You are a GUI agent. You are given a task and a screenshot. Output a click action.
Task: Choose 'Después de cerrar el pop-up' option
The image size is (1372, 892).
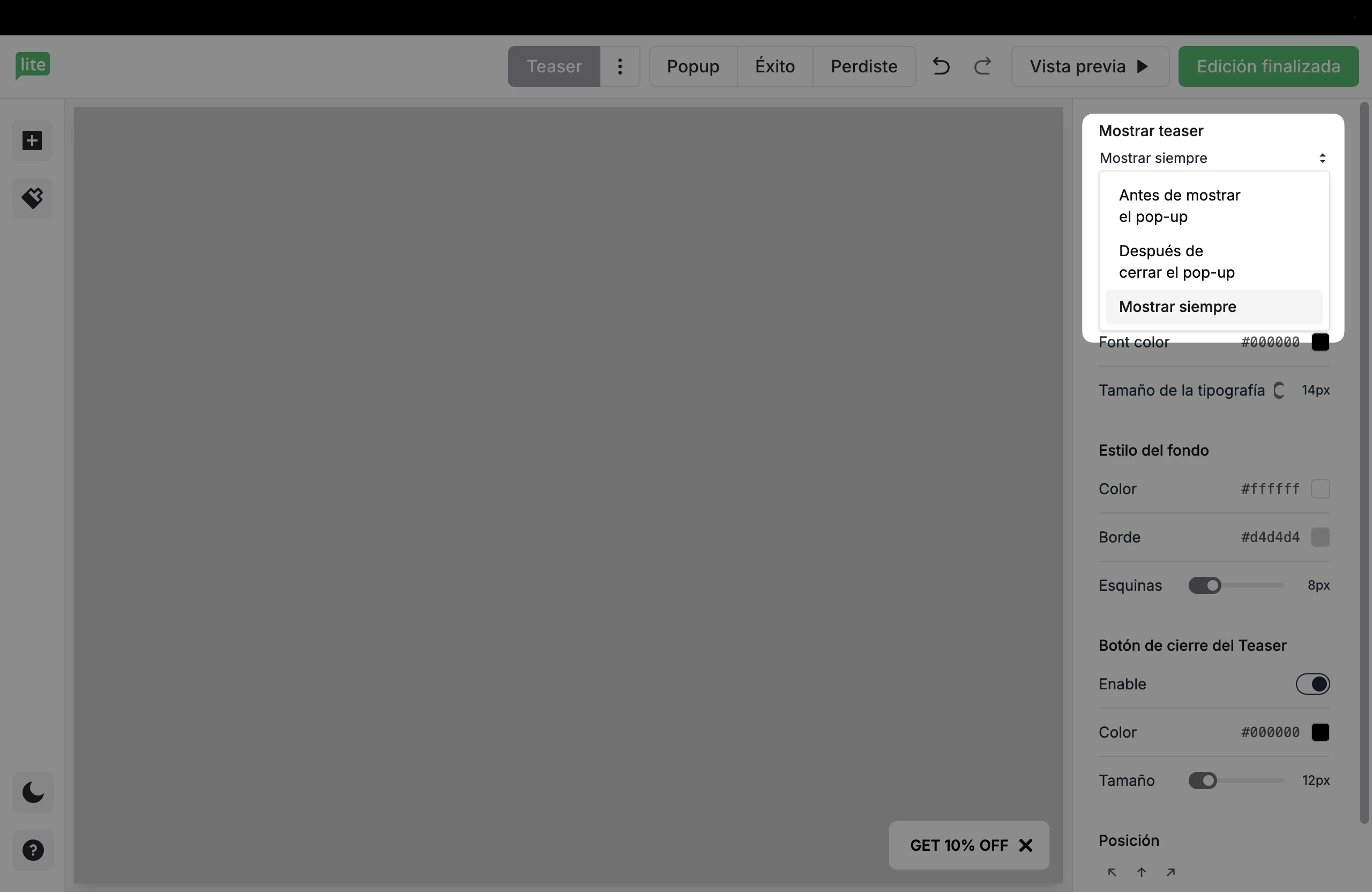point(1176,262)
